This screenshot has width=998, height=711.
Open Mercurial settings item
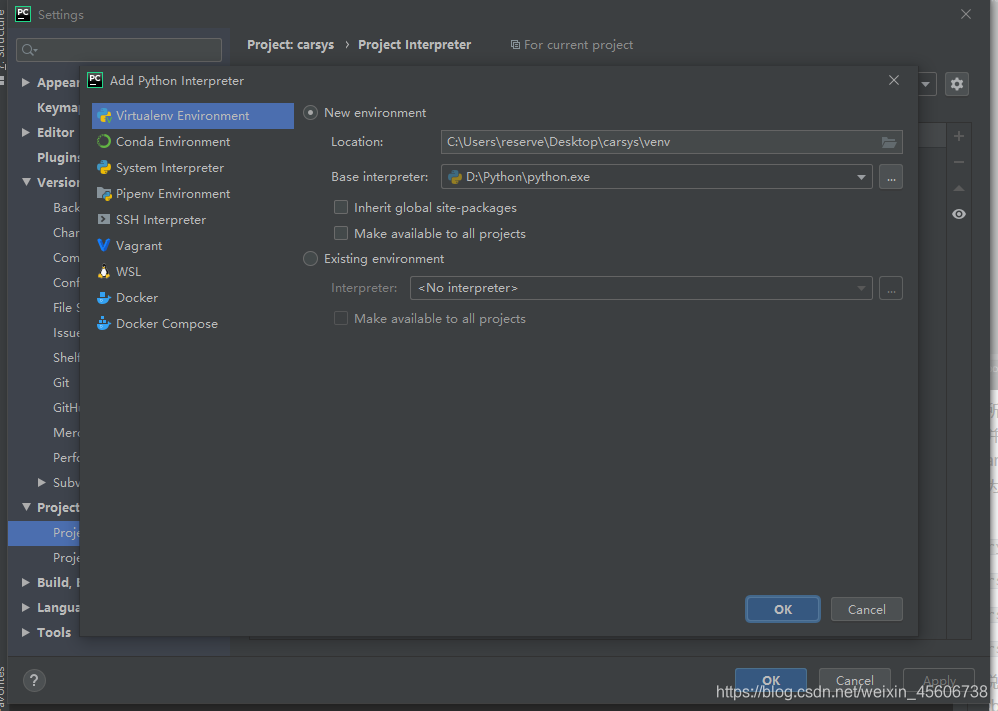tap(66, 433)
